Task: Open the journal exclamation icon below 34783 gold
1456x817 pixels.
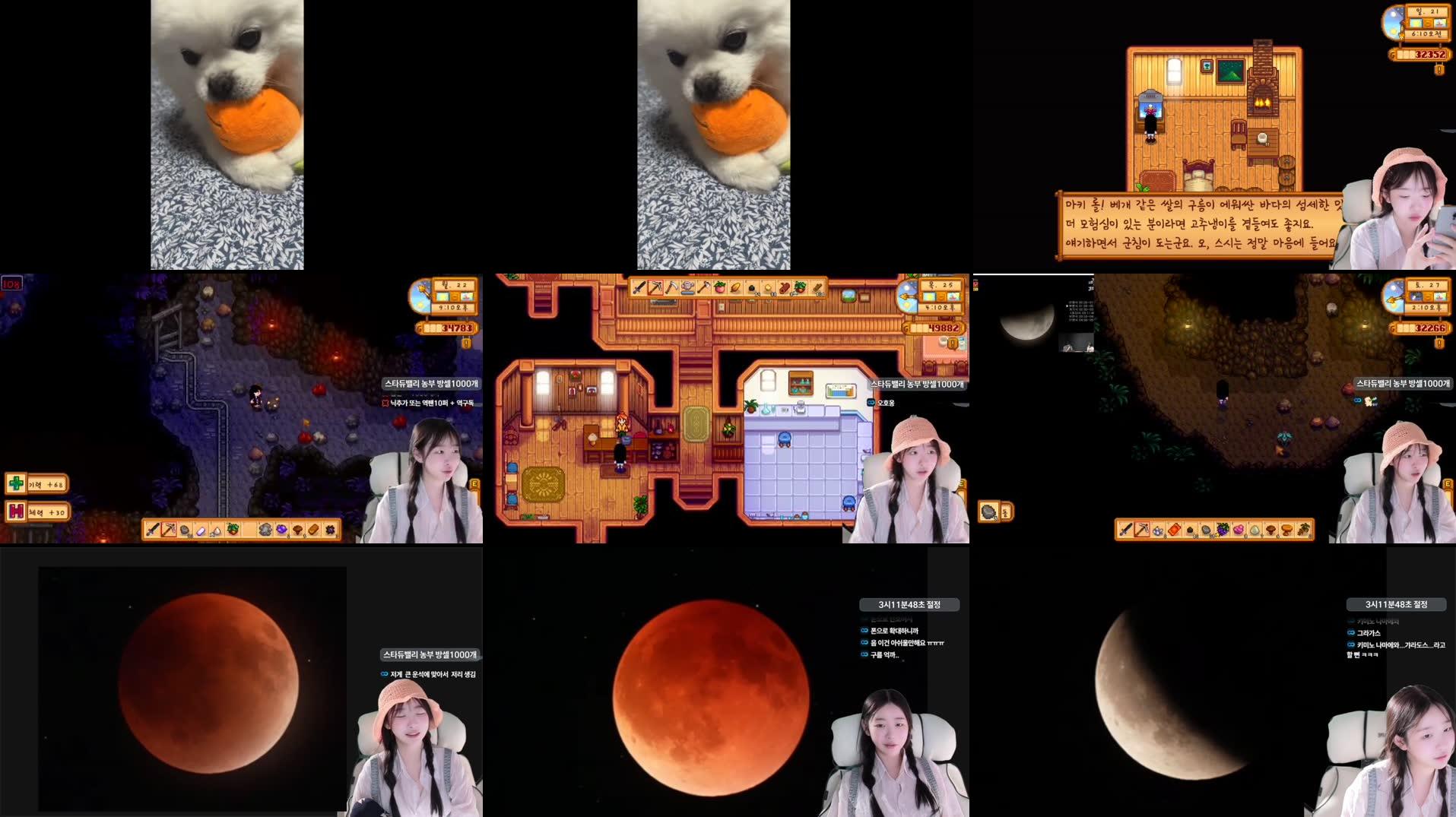Action: coord(467,344)
